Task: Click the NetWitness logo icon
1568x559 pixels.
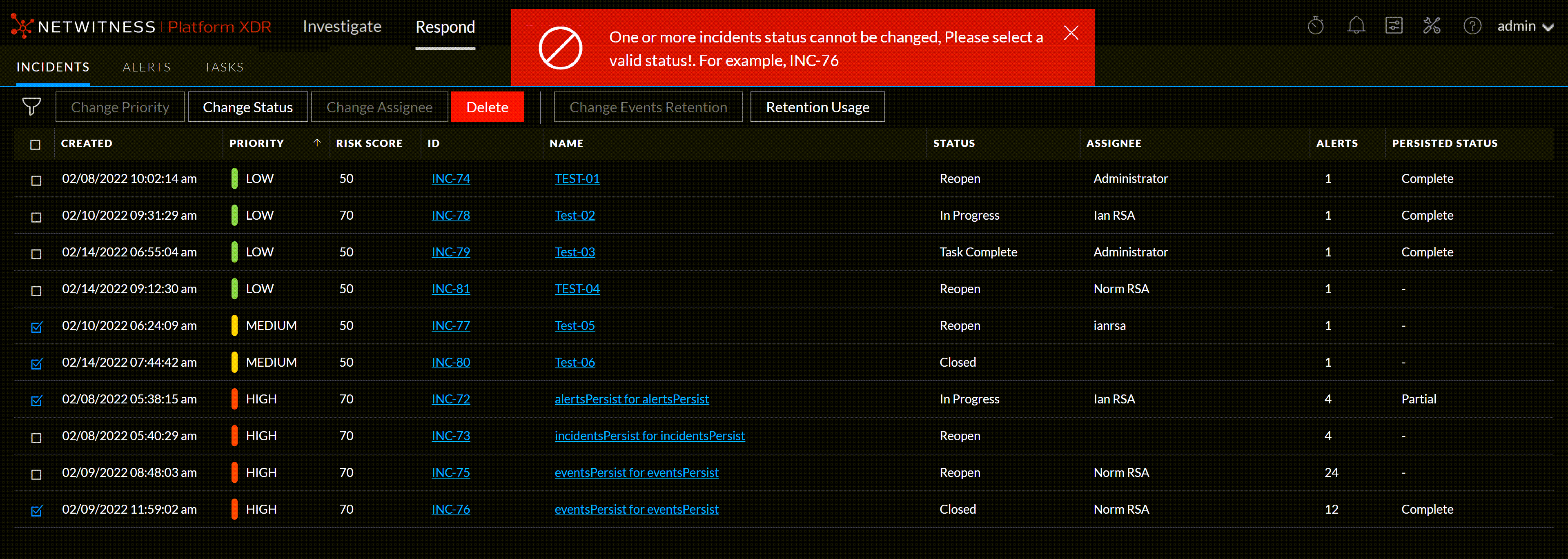Action: click(x=22, y=26)
